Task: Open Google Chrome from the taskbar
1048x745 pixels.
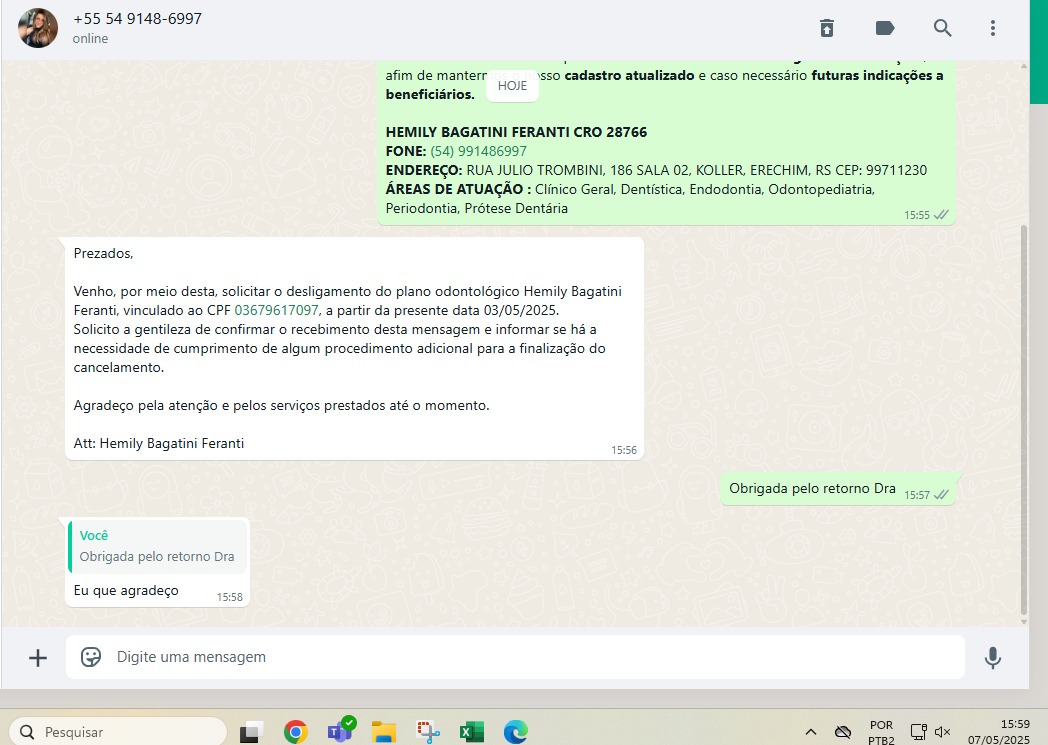Action: pyautogui.click(x=295, y=732)
